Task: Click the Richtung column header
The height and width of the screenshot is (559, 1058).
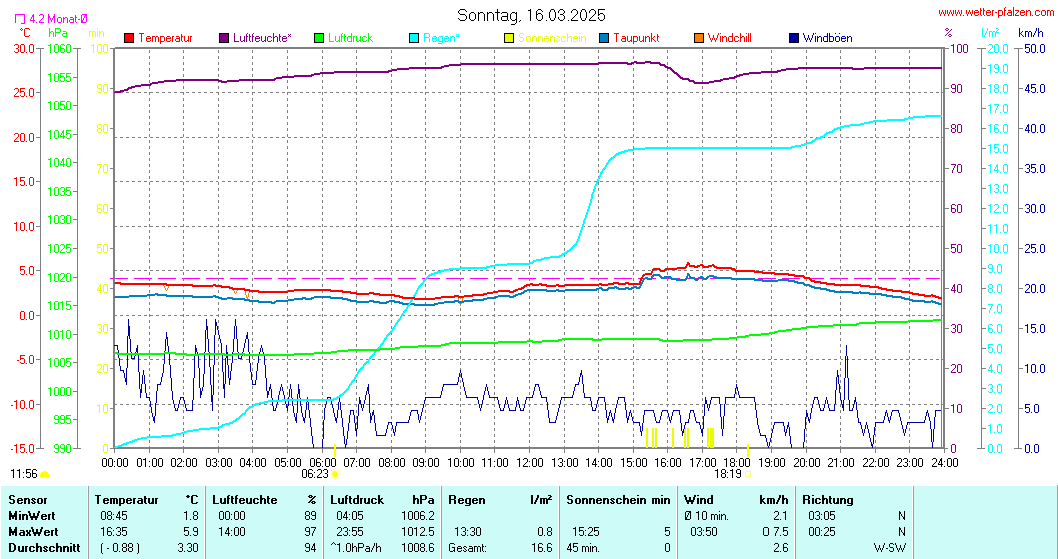Action: pos(828,500)
